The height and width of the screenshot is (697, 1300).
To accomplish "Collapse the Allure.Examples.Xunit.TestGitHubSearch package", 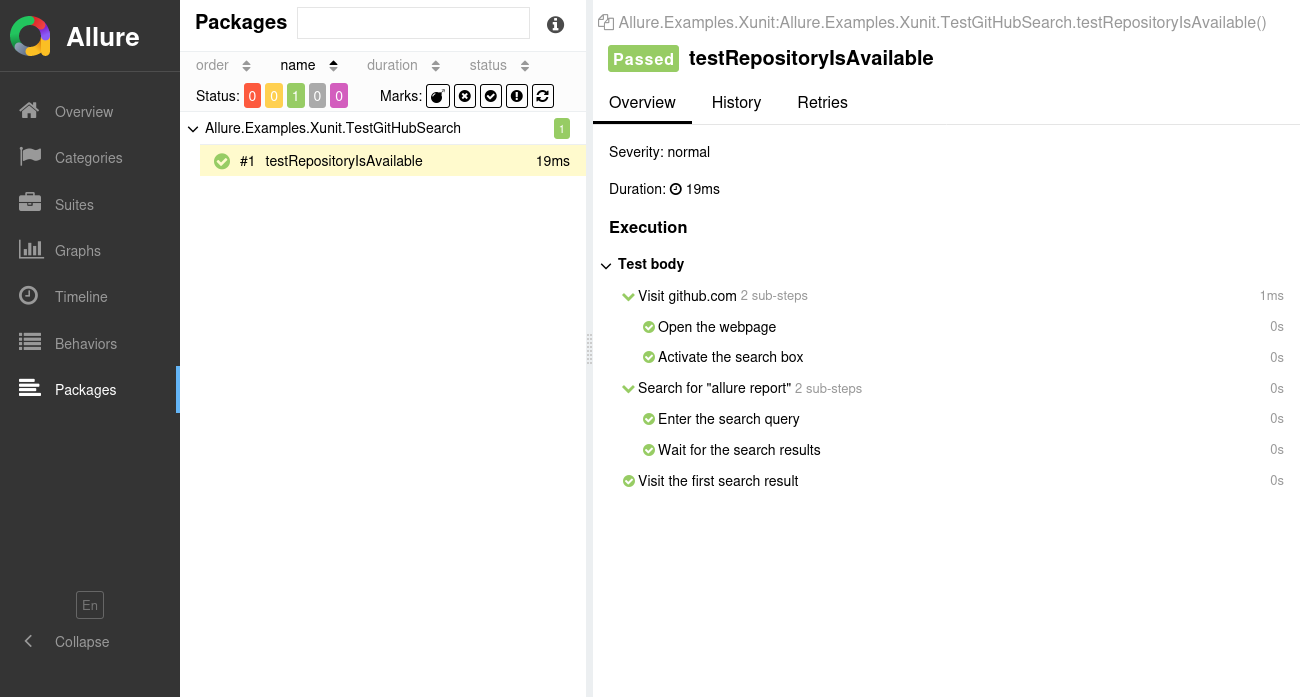I will [x=192, y=128].
